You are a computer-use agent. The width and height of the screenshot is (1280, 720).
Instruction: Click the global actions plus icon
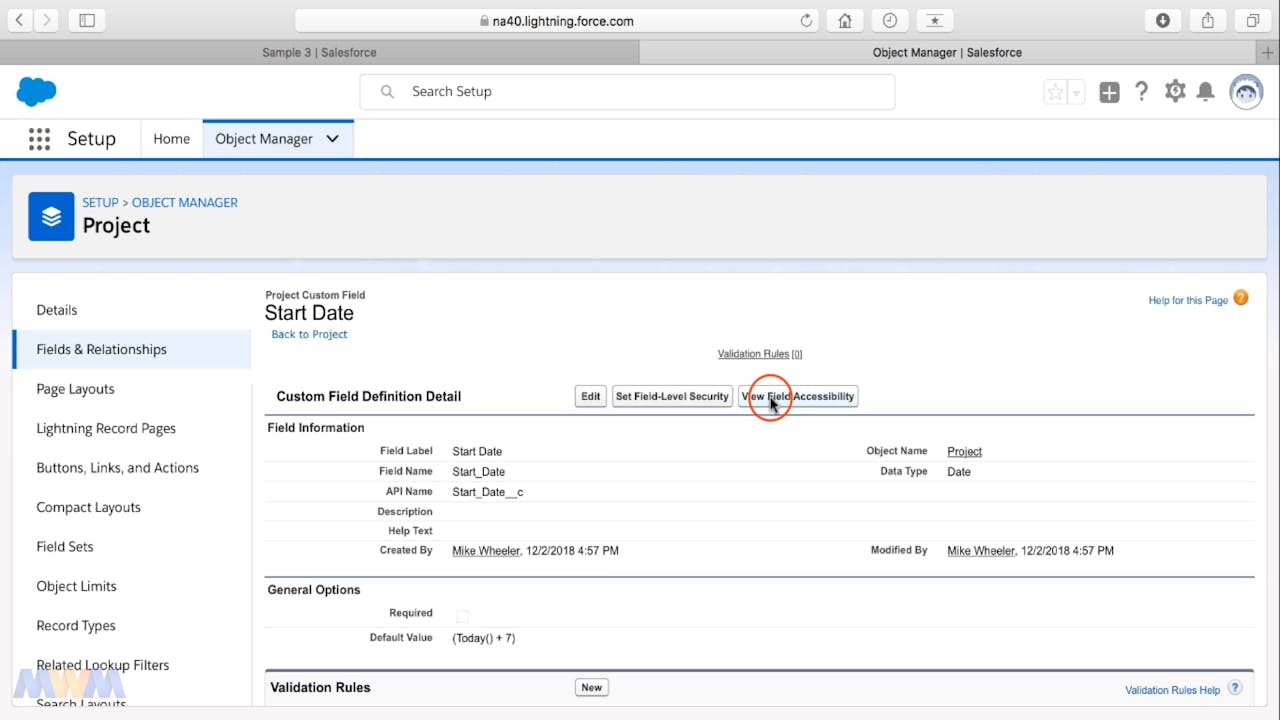tap(1109, 93)
